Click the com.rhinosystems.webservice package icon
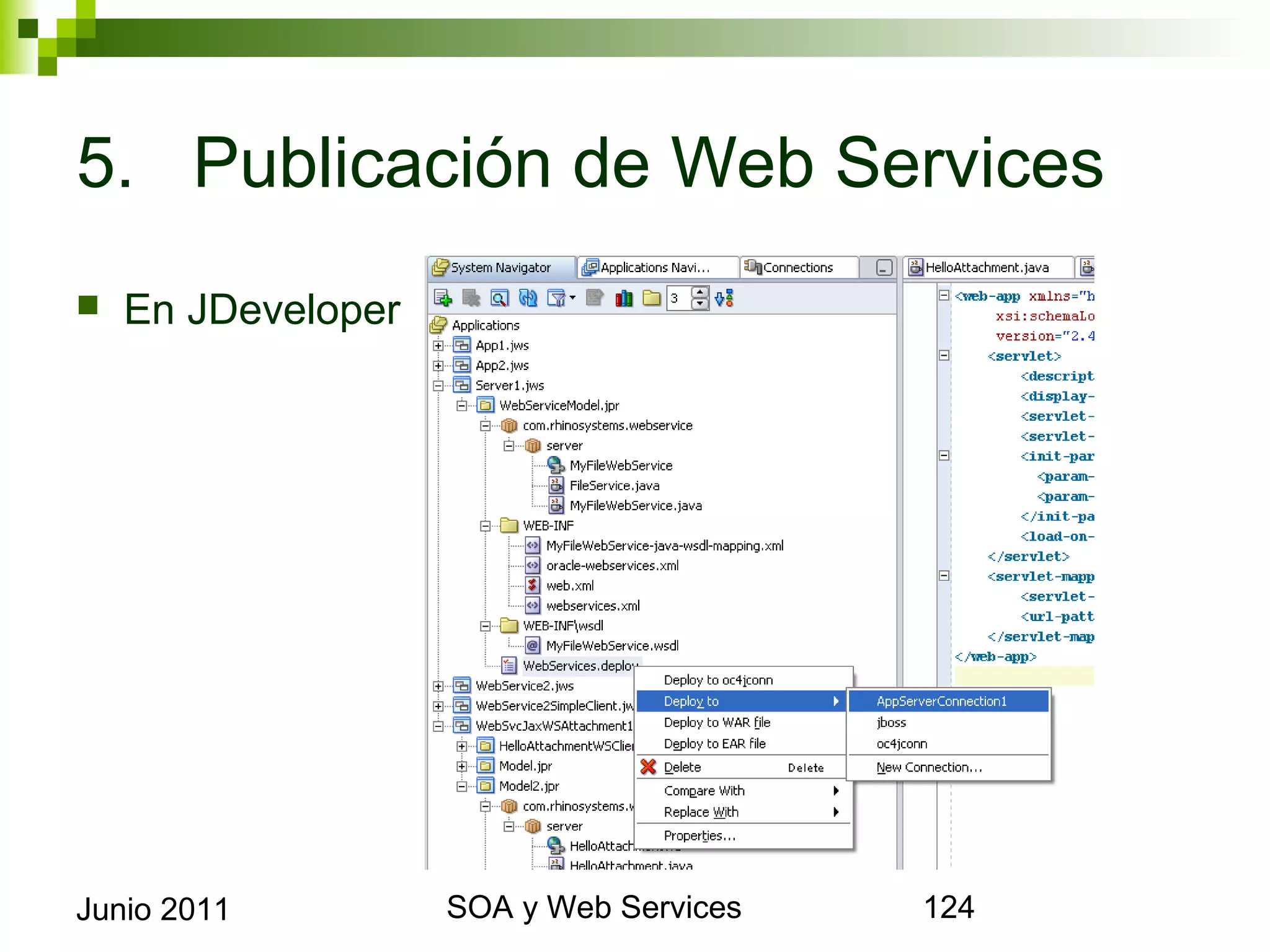 point(509,426)
